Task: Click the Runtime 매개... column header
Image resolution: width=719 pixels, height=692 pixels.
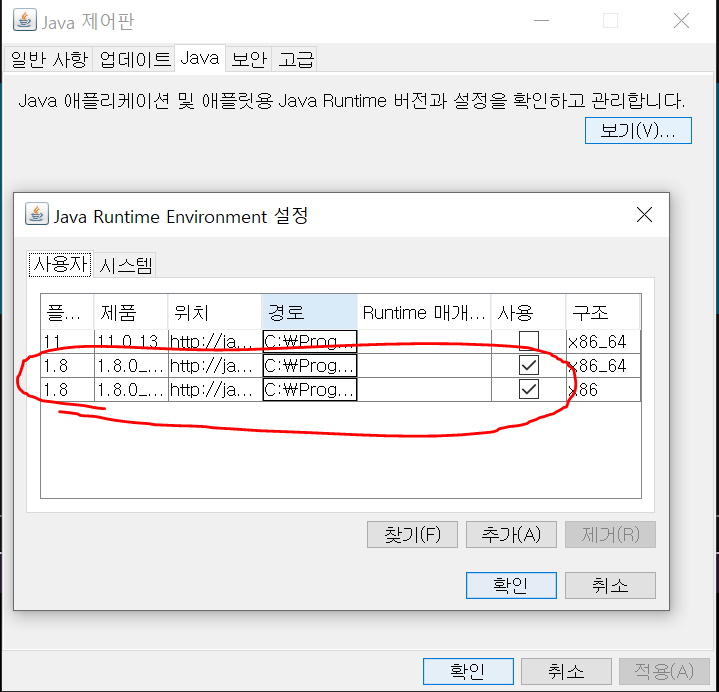Action: (424, 312)
